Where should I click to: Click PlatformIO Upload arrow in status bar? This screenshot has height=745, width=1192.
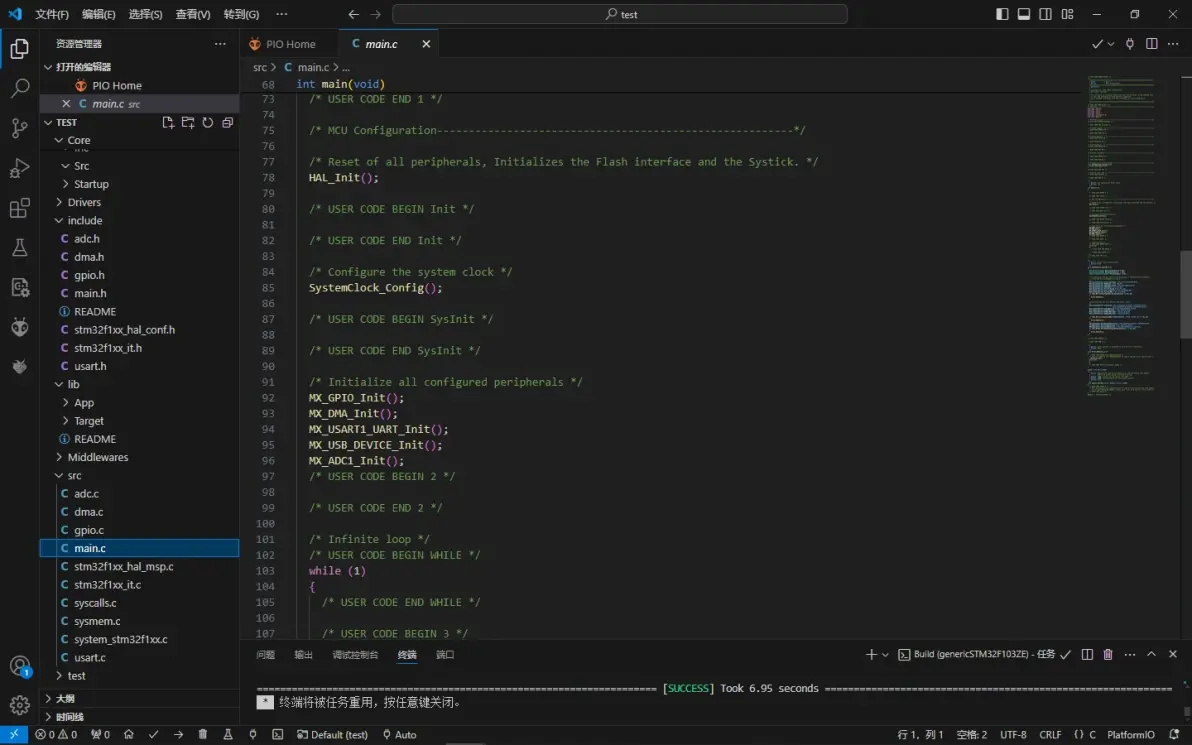tap(178, 734)
